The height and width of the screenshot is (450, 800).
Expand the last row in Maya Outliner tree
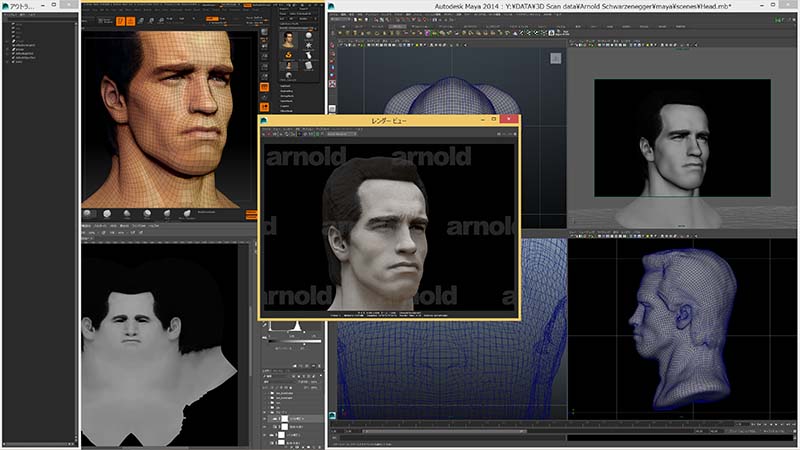pyautogui.click(x=9, y=61)
